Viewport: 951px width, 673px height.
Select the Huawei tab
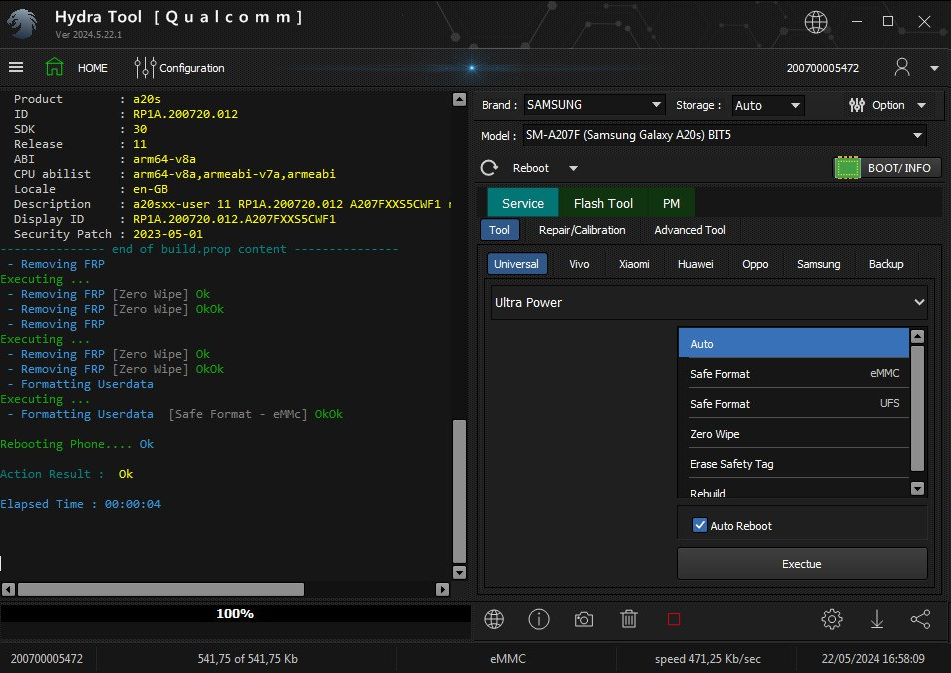tap(696, 264)
